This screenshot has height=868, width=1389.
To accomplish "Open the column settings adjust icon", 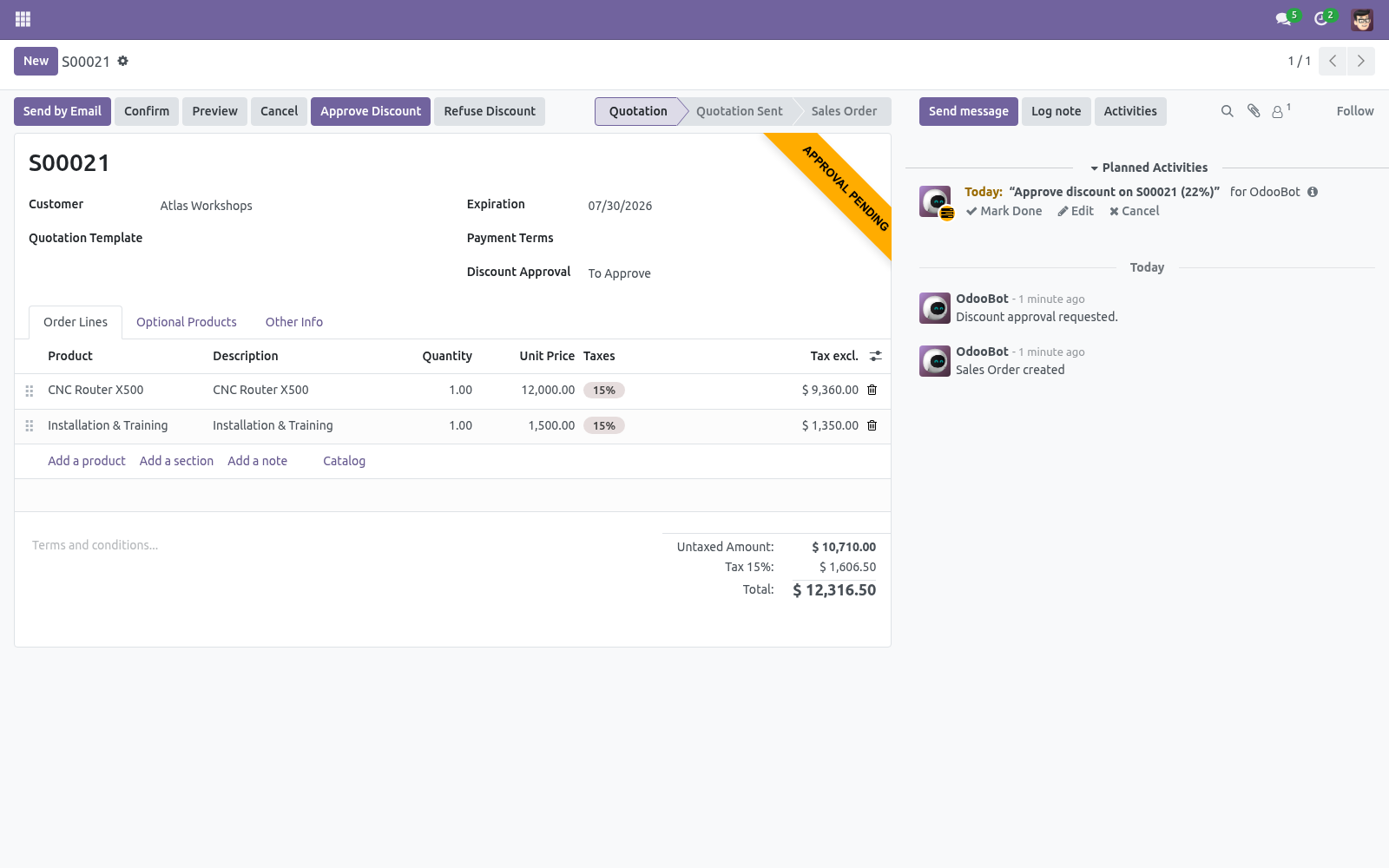I will click(875, 356).
